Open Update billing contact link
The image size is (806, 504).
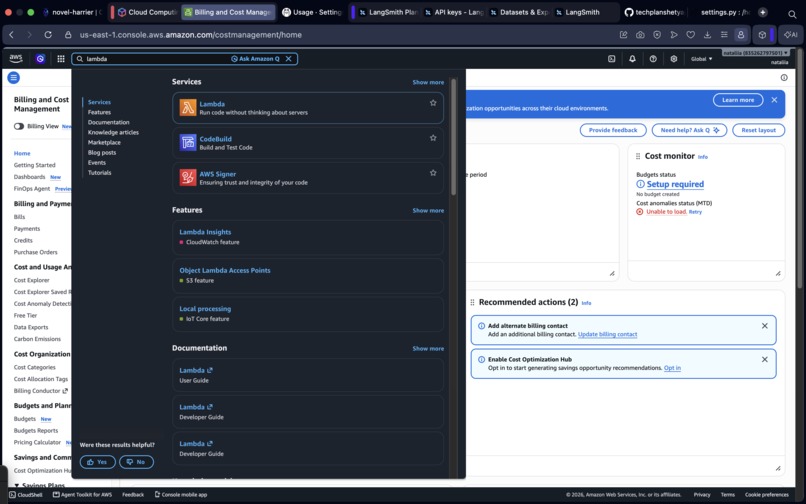tap(608, 334)
